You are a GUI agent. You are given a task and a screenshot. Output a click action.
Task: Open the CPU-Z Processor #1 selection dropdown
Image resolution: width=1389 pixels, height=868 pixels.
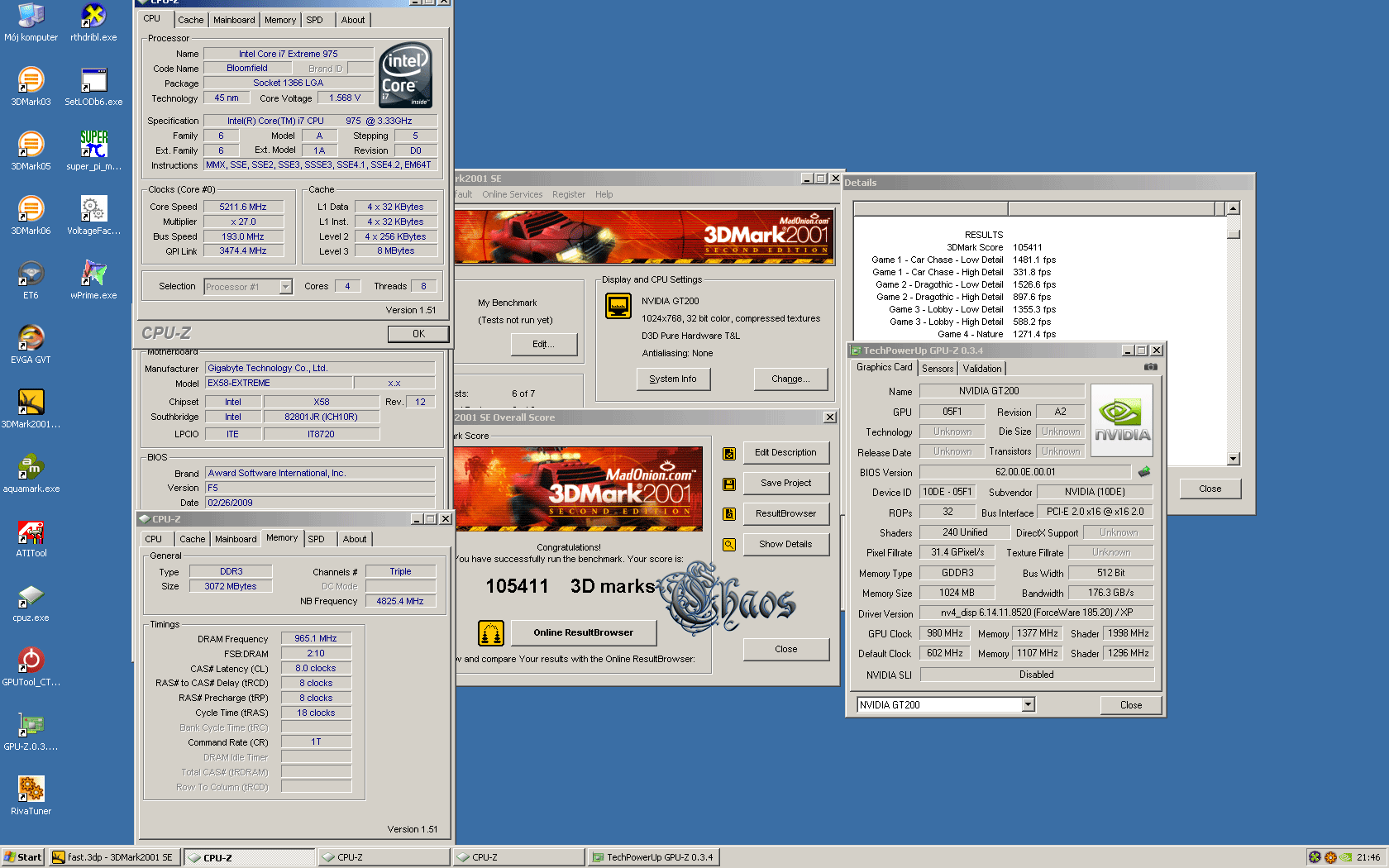pos(285,287)
